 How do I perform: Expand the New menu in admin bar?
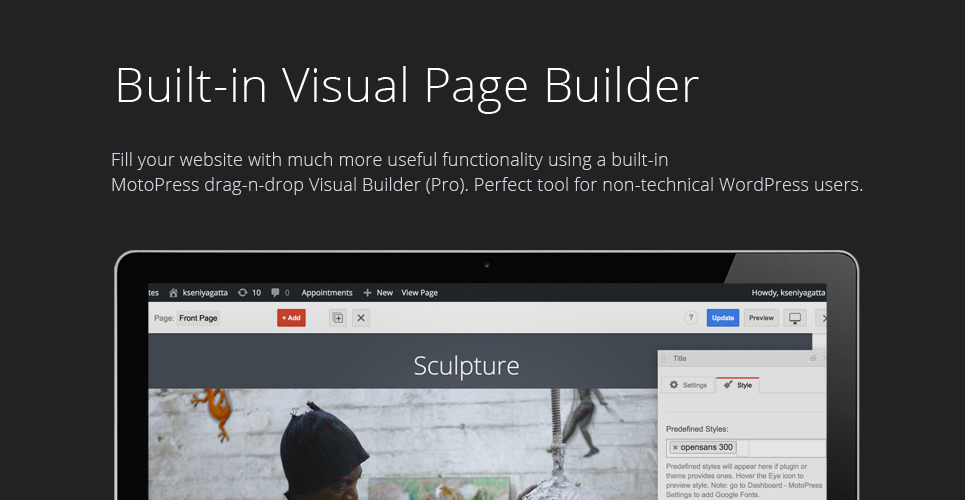[378, 293]
